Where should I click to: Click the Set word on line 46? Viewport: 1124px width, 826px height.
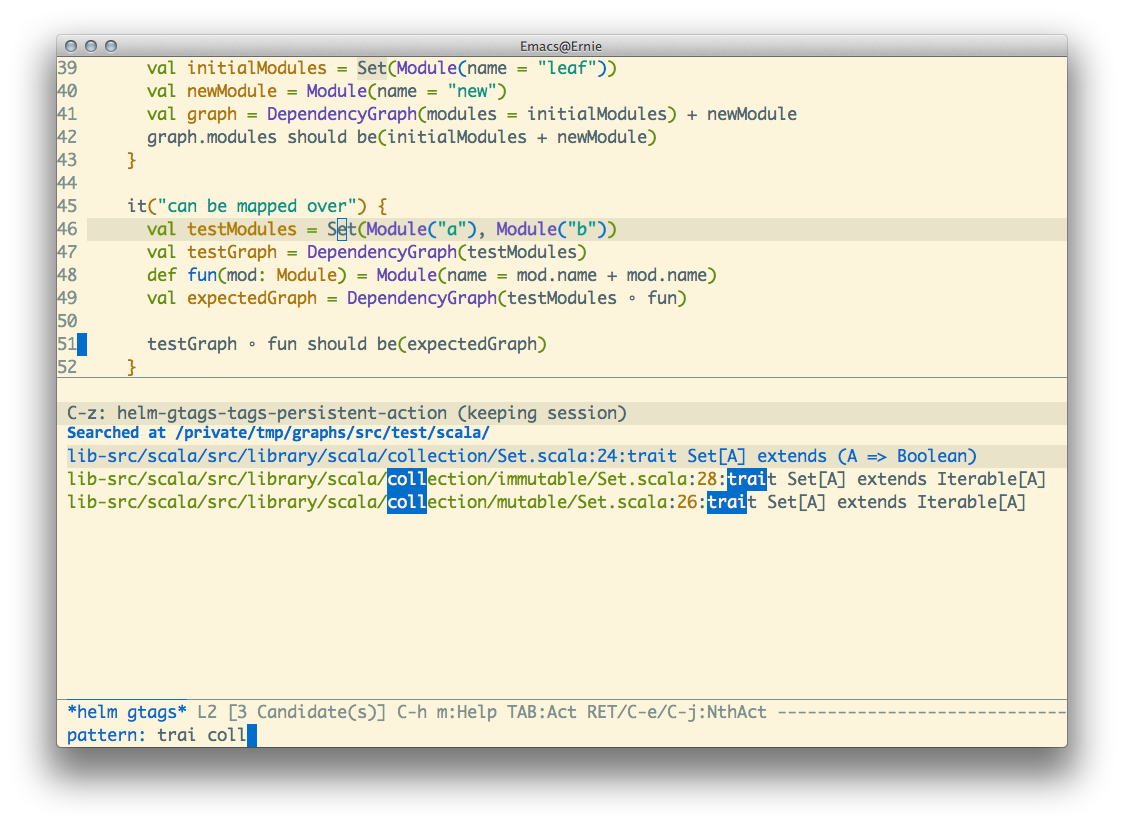click(342, 229)
